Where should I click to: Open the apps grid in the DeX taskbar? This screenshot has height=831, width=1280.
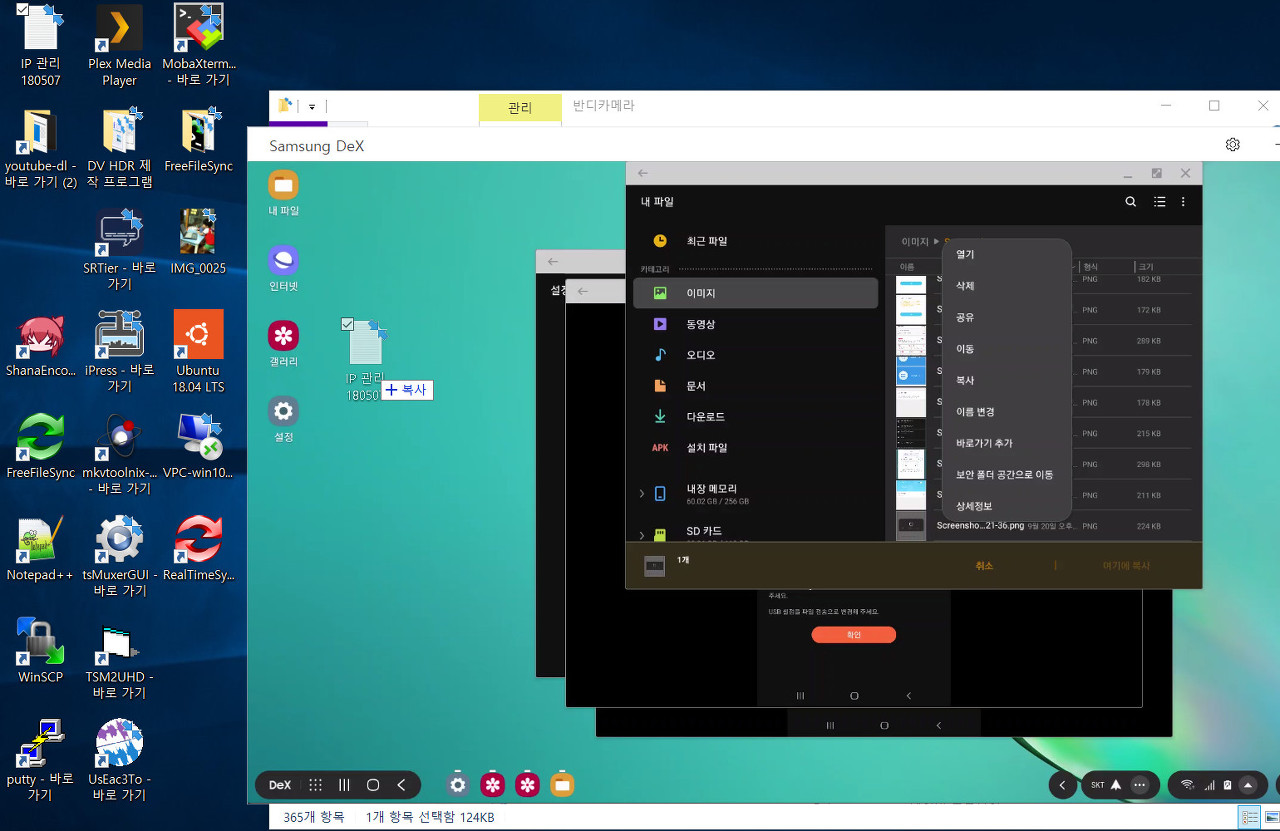pos(315,785)
